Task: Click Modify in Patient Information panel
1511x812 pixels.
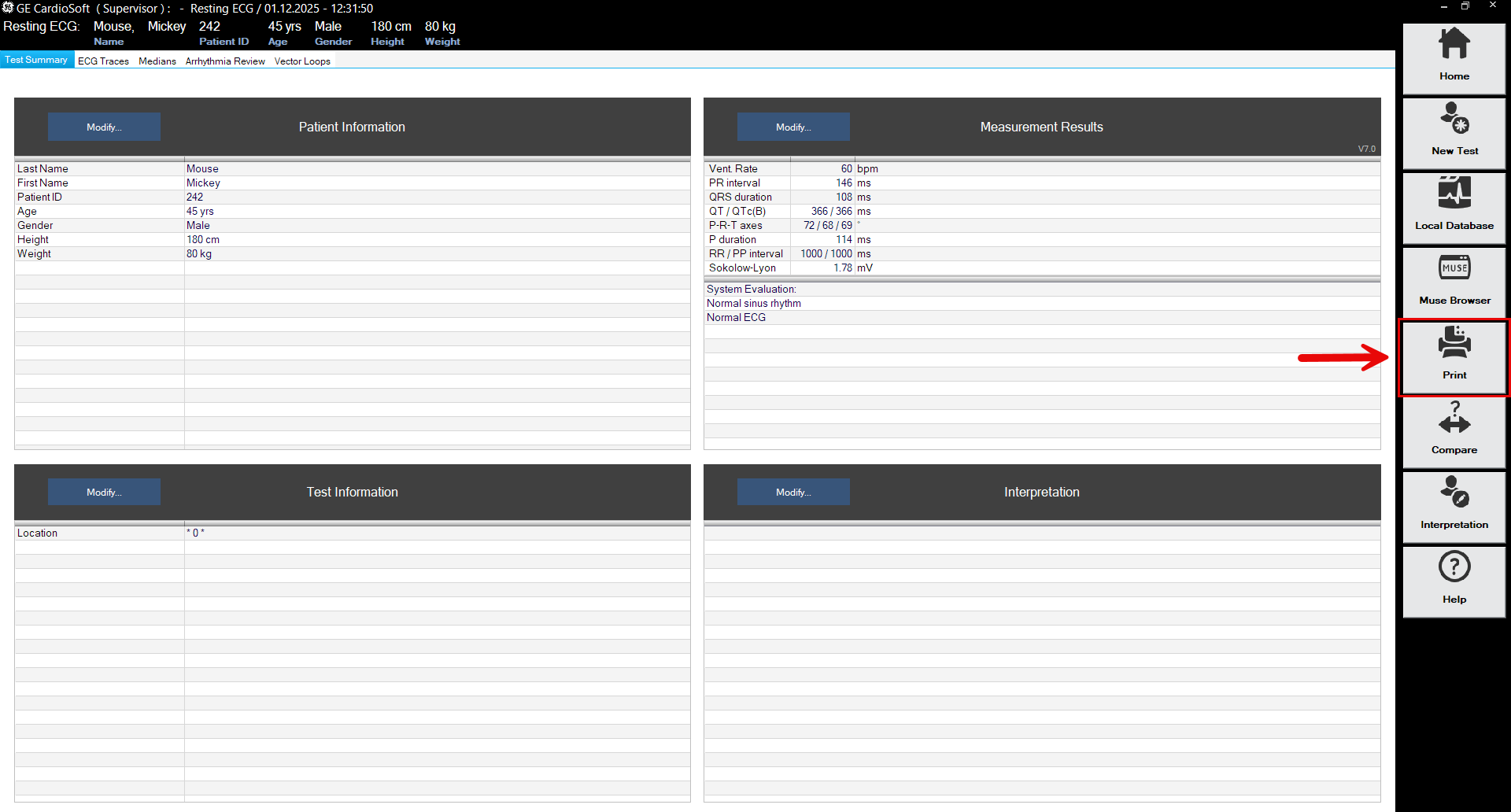Action: (104, 127)
